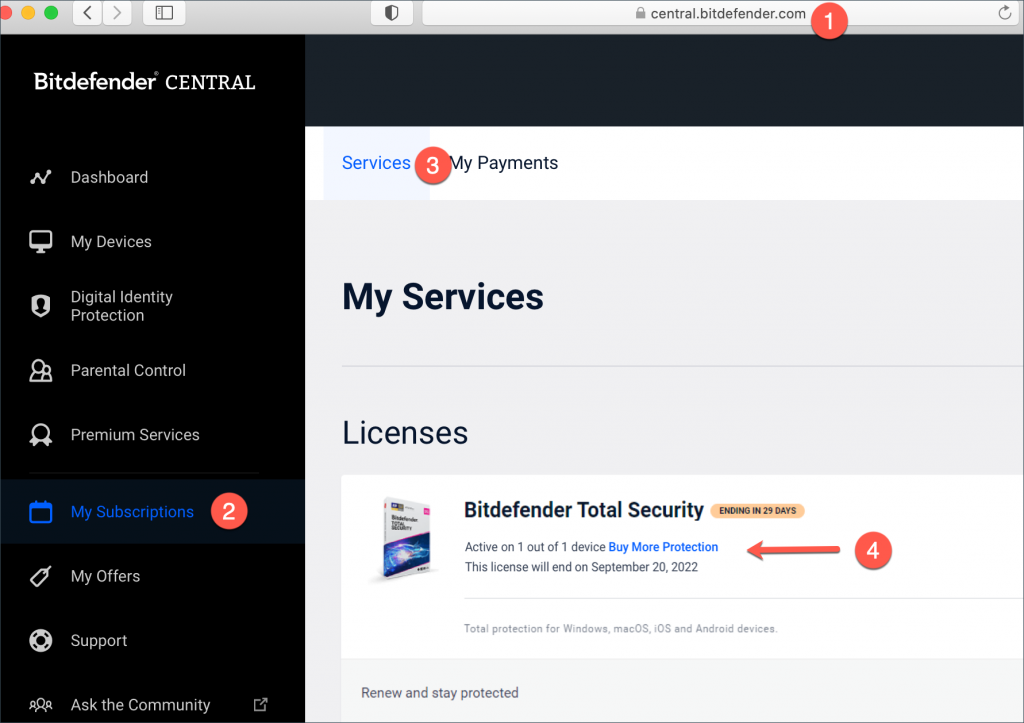Click the Safari privacy shield icon

(x=390, y=13)
